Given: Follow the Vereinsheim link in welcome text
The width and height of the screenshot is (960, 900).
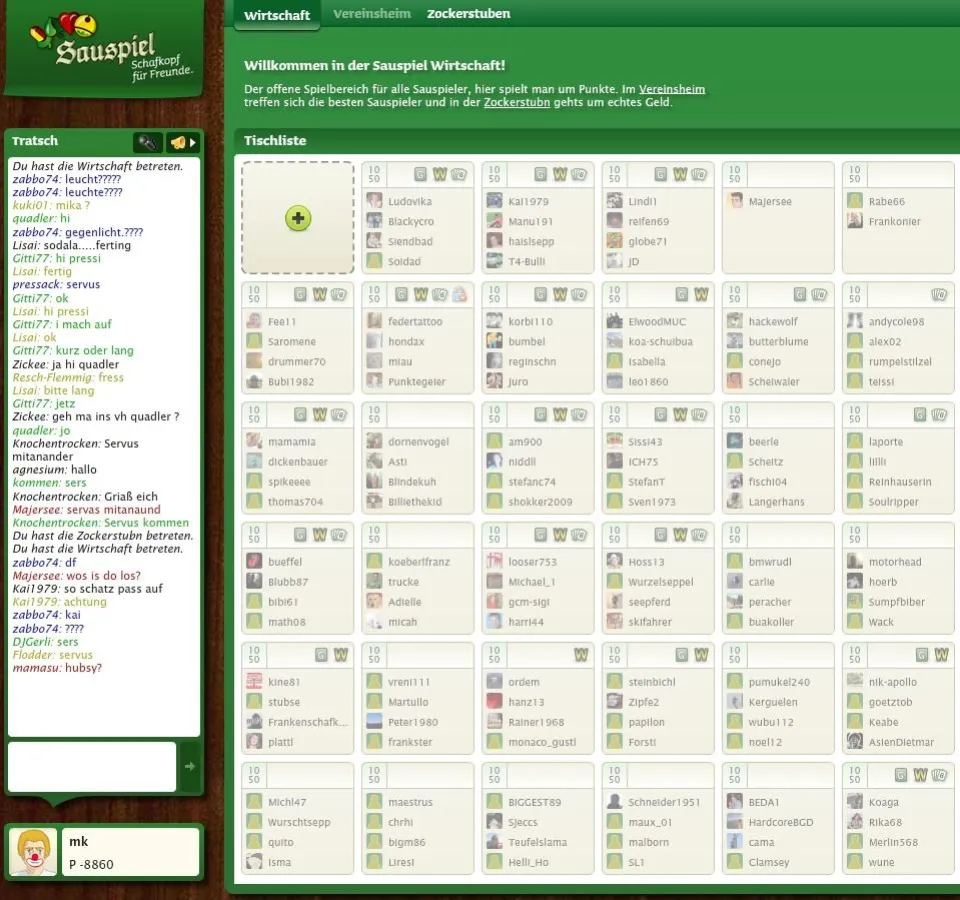Looking at the screenshot, I should pos(671,89).
